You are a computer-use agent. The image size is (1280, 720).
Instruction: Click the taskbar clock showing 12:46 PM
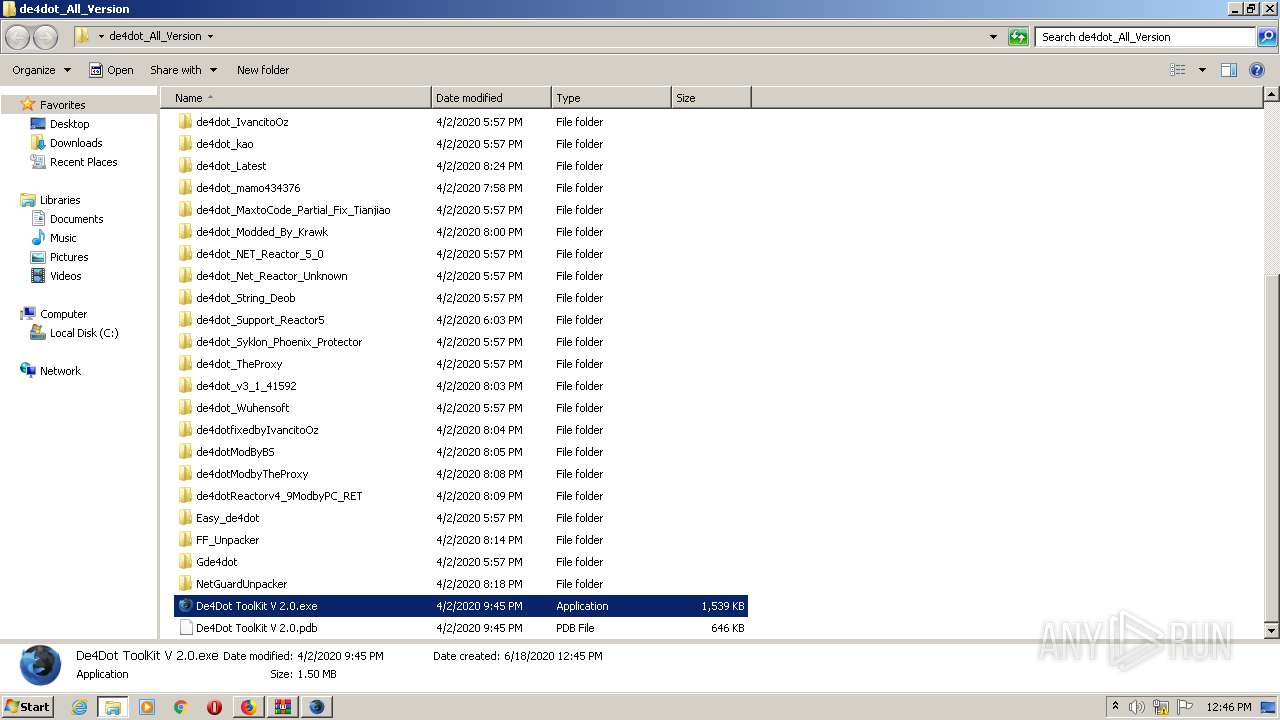point(1228,707)
